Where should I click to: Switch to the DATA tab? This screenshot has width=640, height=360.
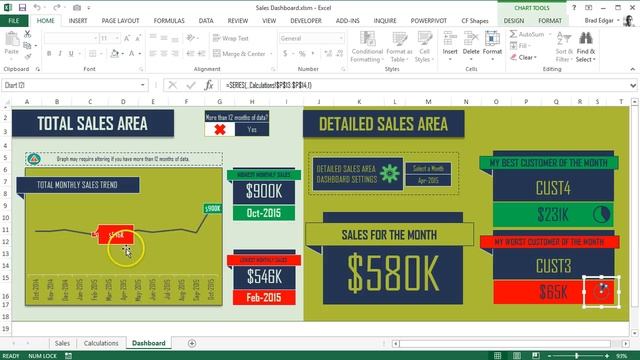(206, 20)
